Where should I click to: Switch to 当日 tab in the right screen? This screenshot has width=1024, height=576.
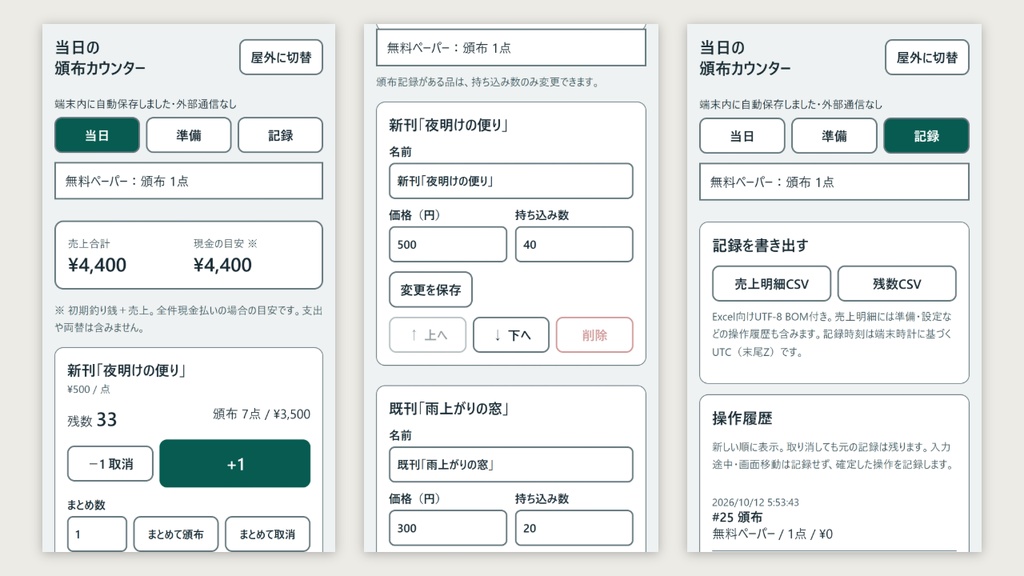click(742, 136)
